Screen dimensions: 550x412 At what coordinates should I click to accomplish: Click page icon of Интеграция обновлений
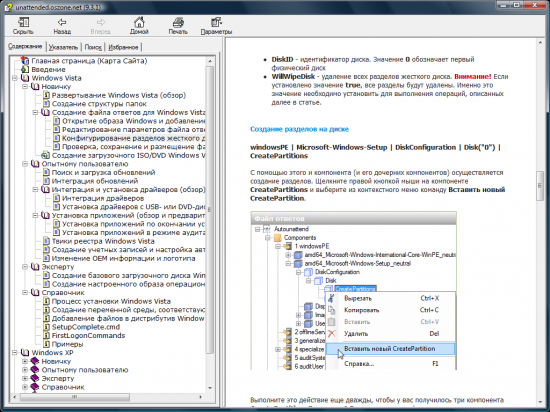(x=46, y=181)
